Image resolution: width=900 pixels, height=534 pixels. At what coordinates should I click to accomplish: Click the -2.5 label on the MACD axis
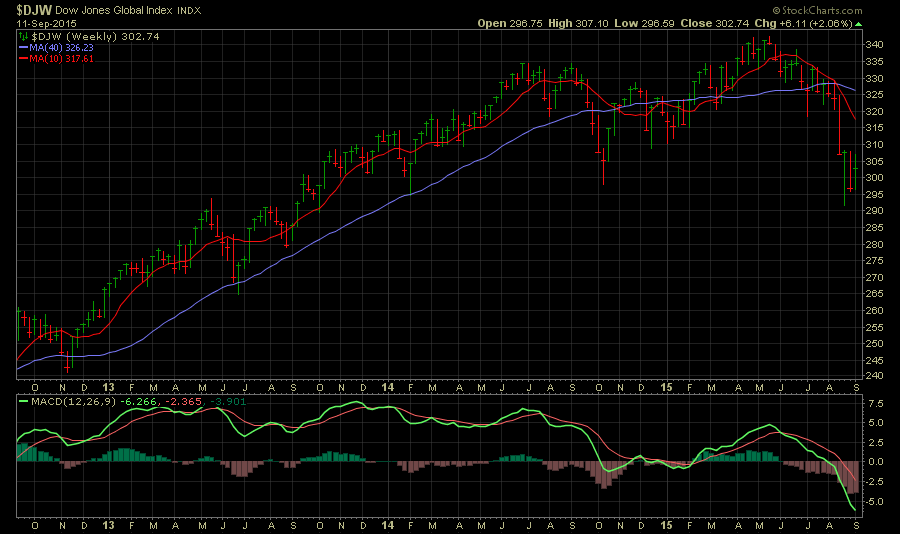pos(874,482)
